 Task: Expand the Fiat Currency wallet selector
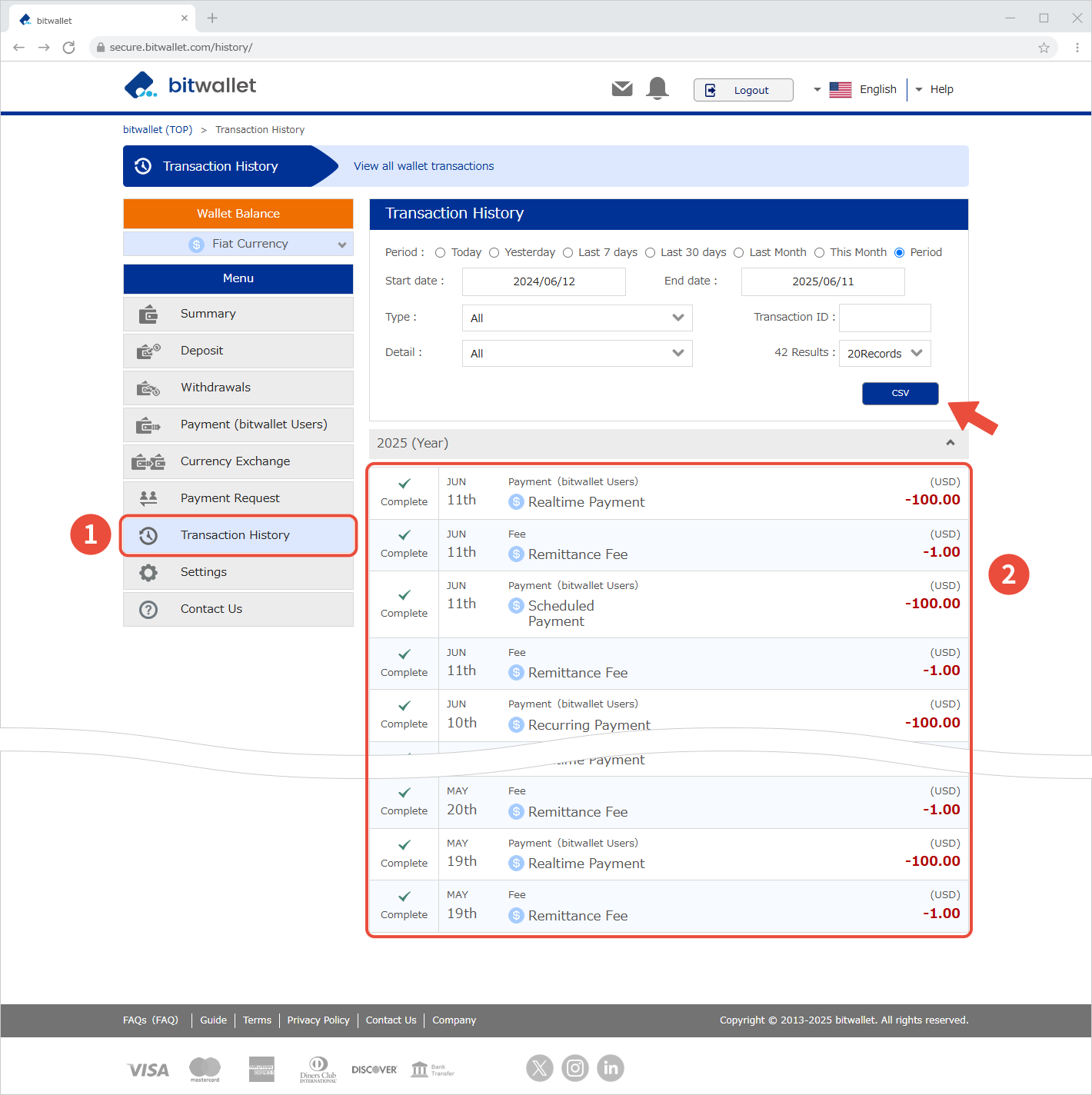coord(238,244)
